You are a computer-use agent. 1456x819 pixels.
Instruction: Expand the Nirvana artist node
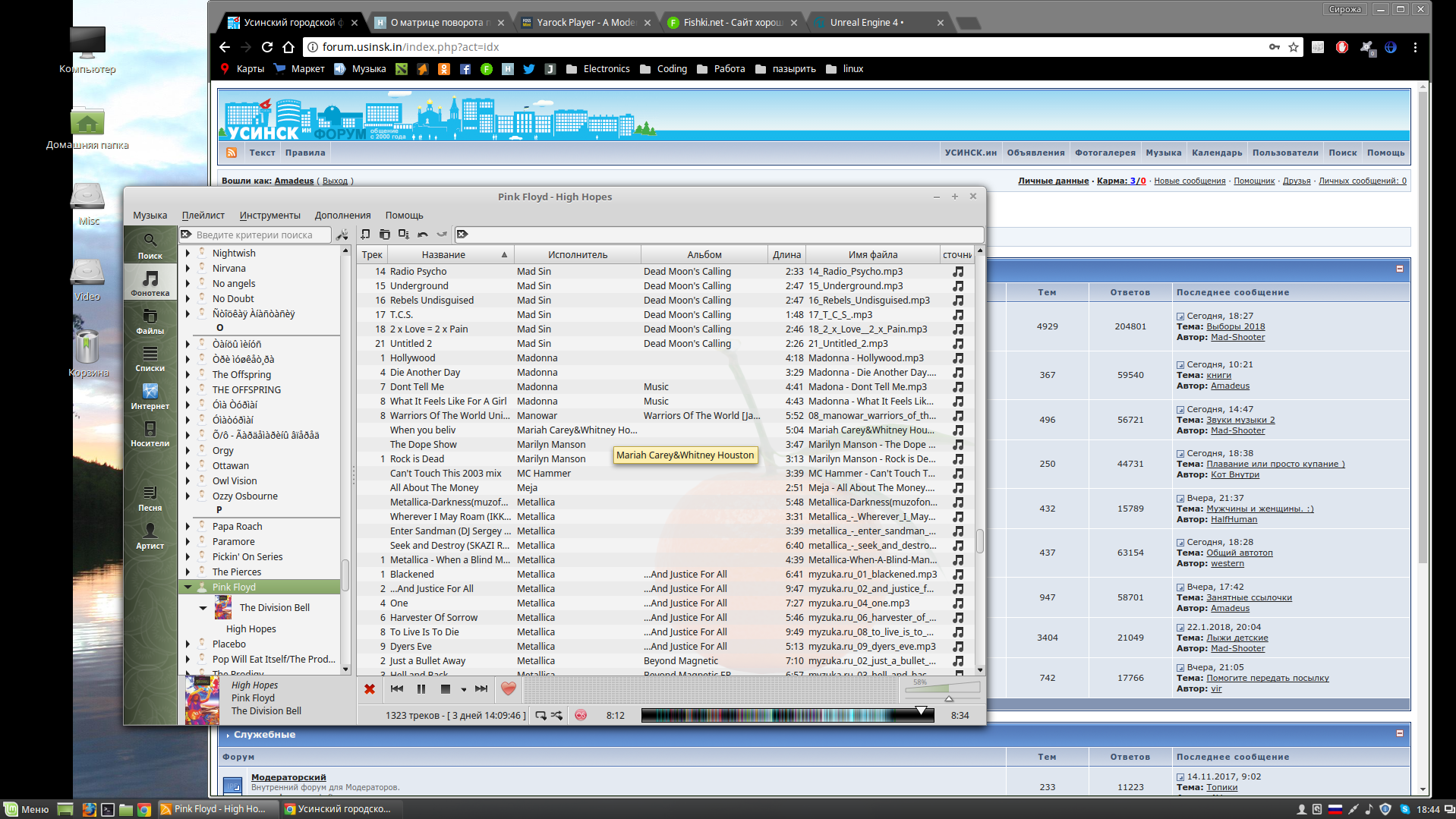coord(188,268)
